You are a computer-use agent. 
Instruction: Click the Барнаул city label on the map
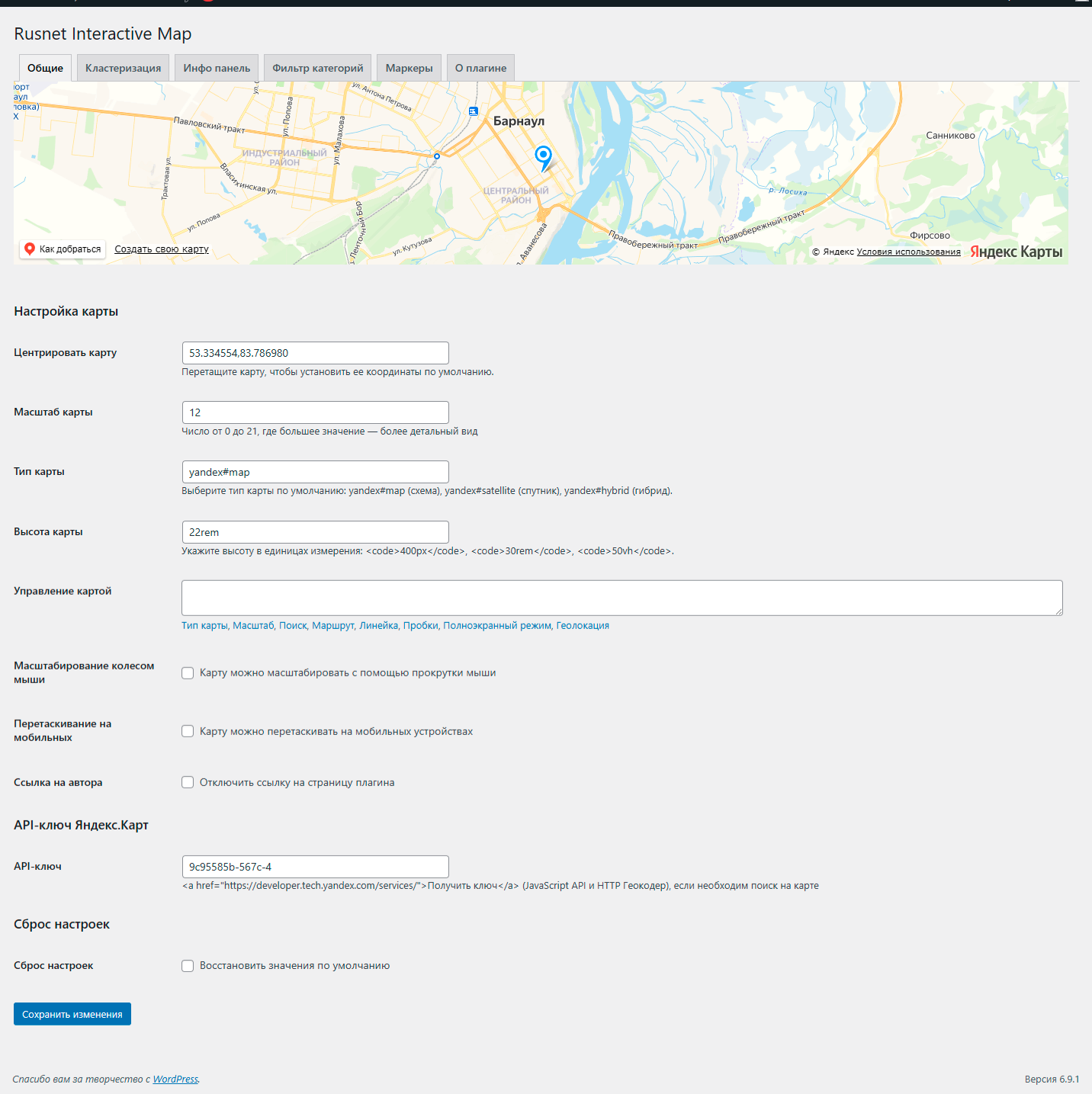pos(519,121)
